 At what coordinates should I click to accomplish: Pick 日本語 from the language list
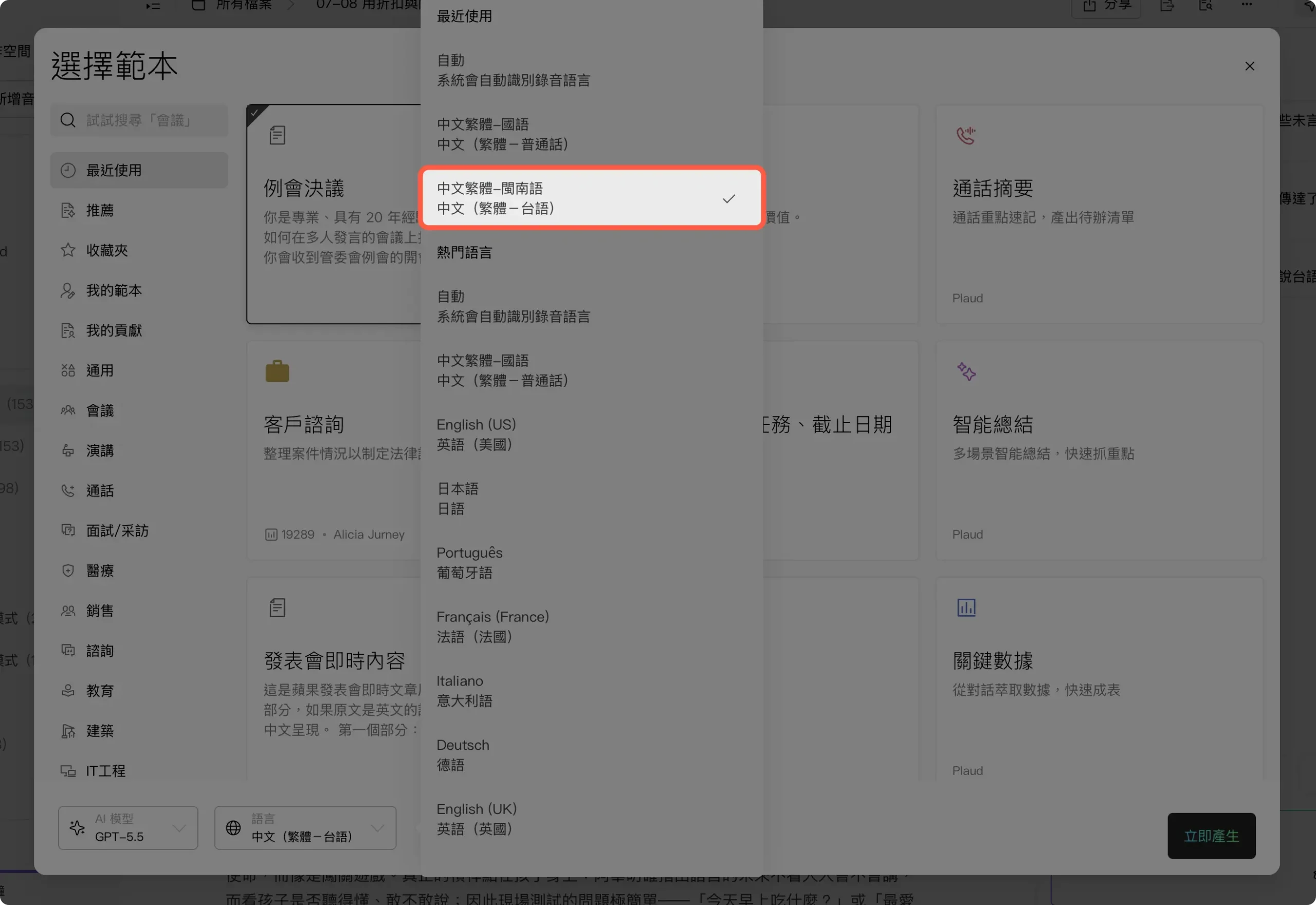[x=592, y=498]
